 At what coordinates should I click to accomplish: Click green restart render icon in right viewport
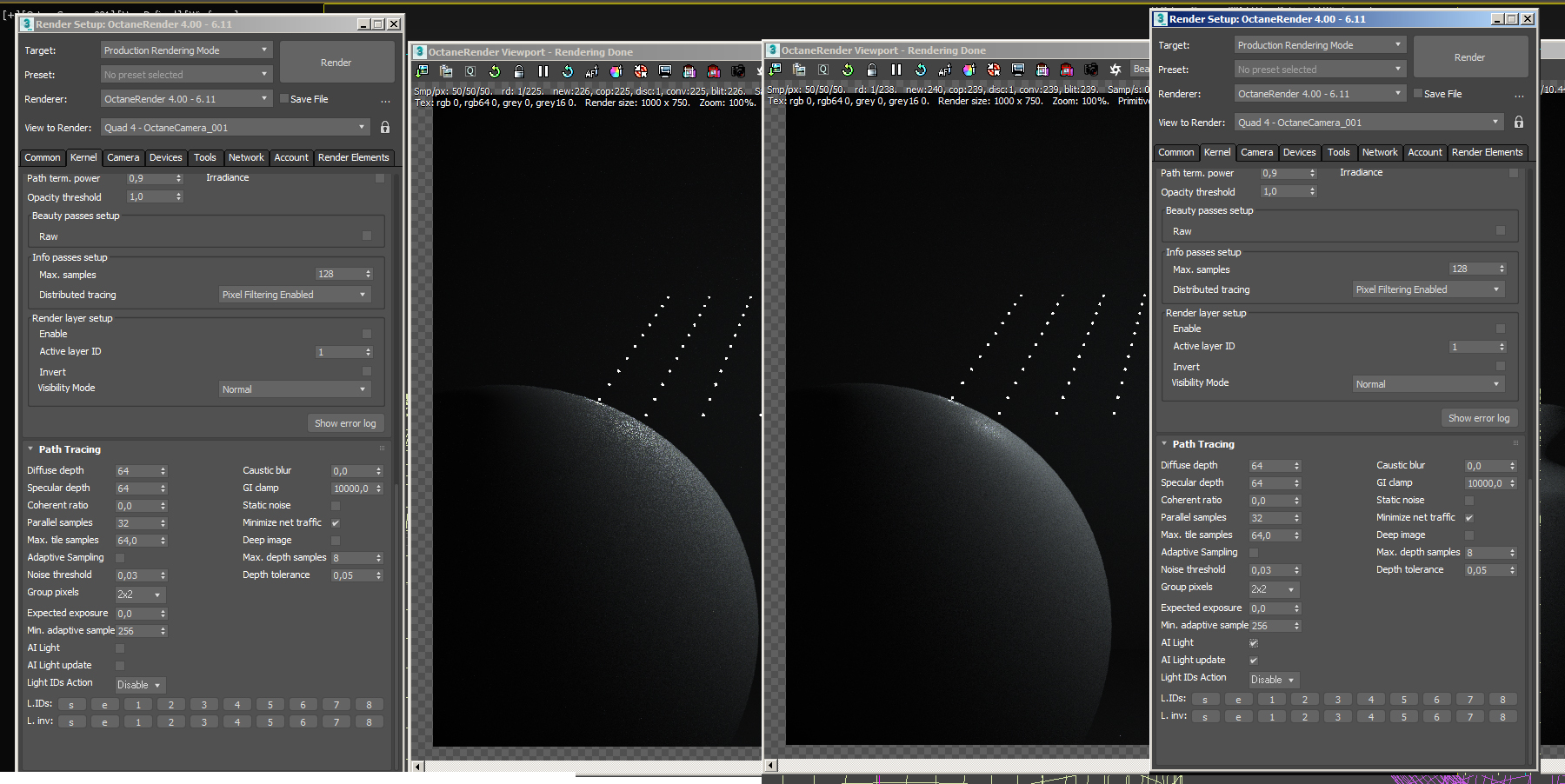848,70
